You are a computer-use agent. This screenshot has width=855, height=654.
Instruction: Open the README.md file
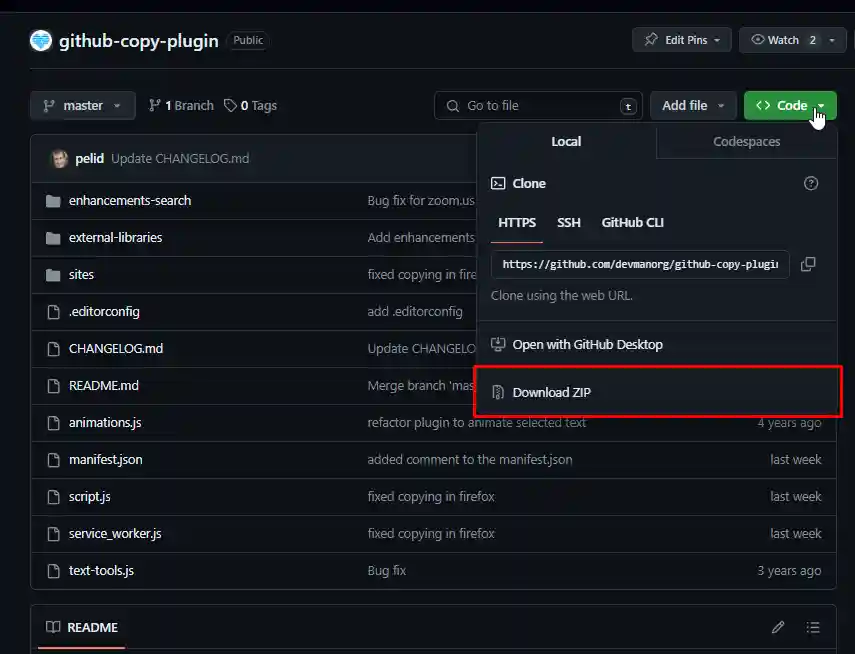(104, 386)
